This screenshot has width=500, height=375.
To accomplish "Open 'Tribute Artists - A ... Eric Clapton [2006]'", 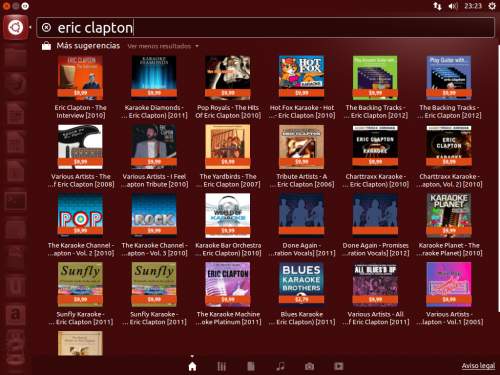I will (302, 157).
